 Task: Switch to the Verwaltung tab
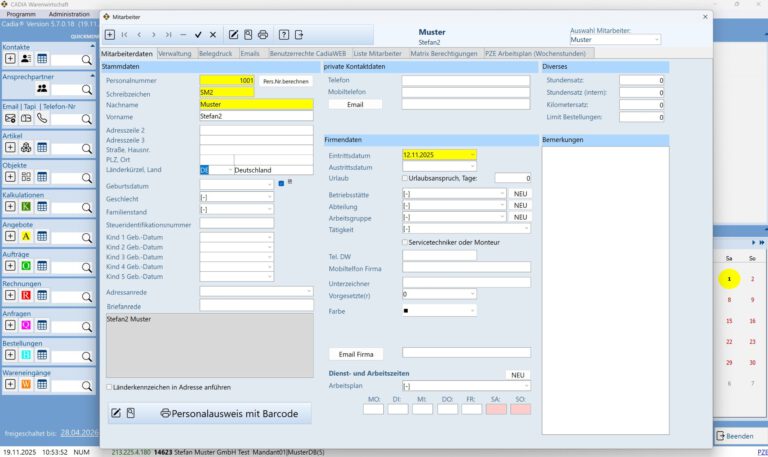tap(174, 53)
